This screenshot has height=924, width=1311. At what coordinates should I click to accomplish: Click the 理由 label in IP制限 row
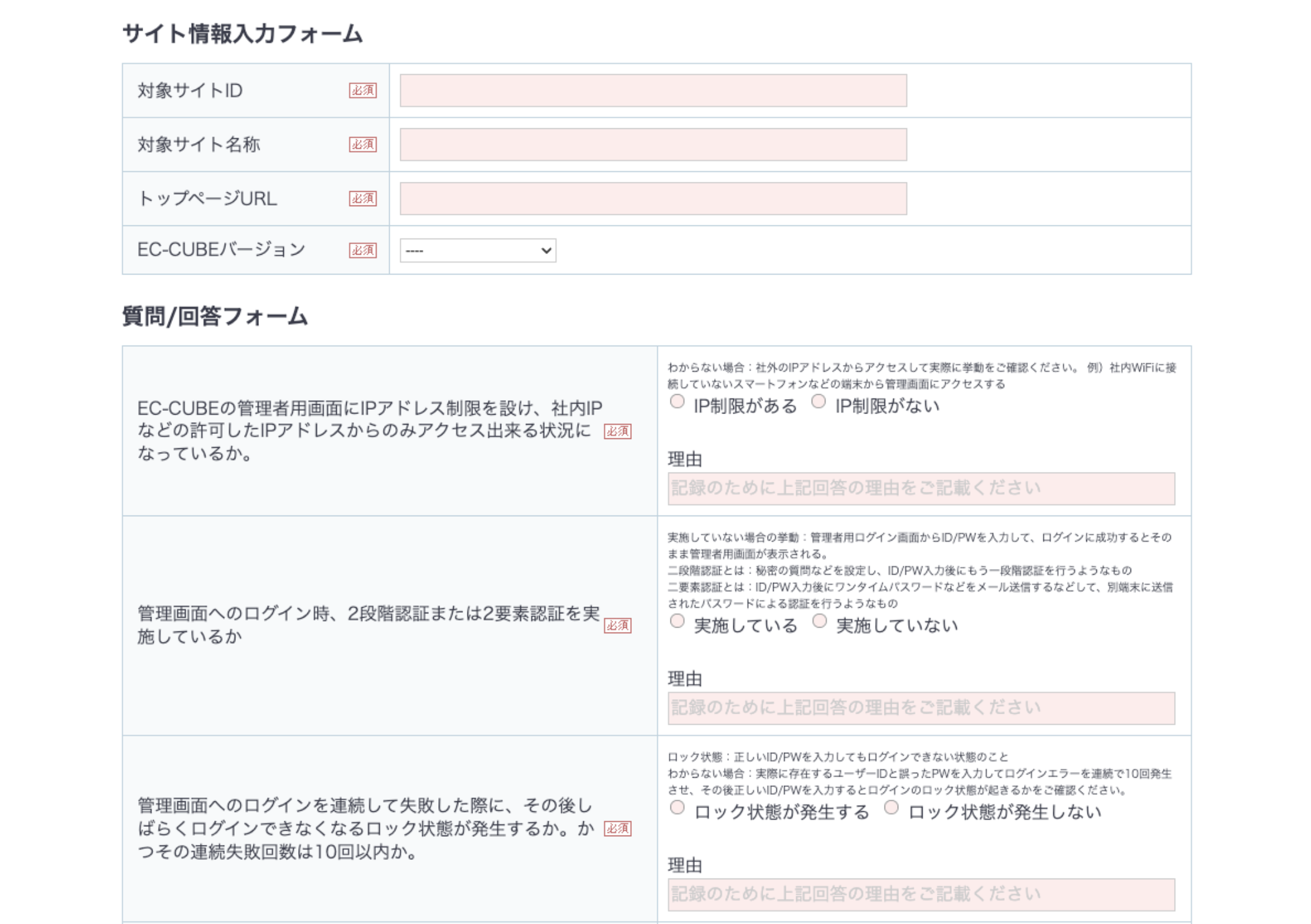[x=685, y=460]
